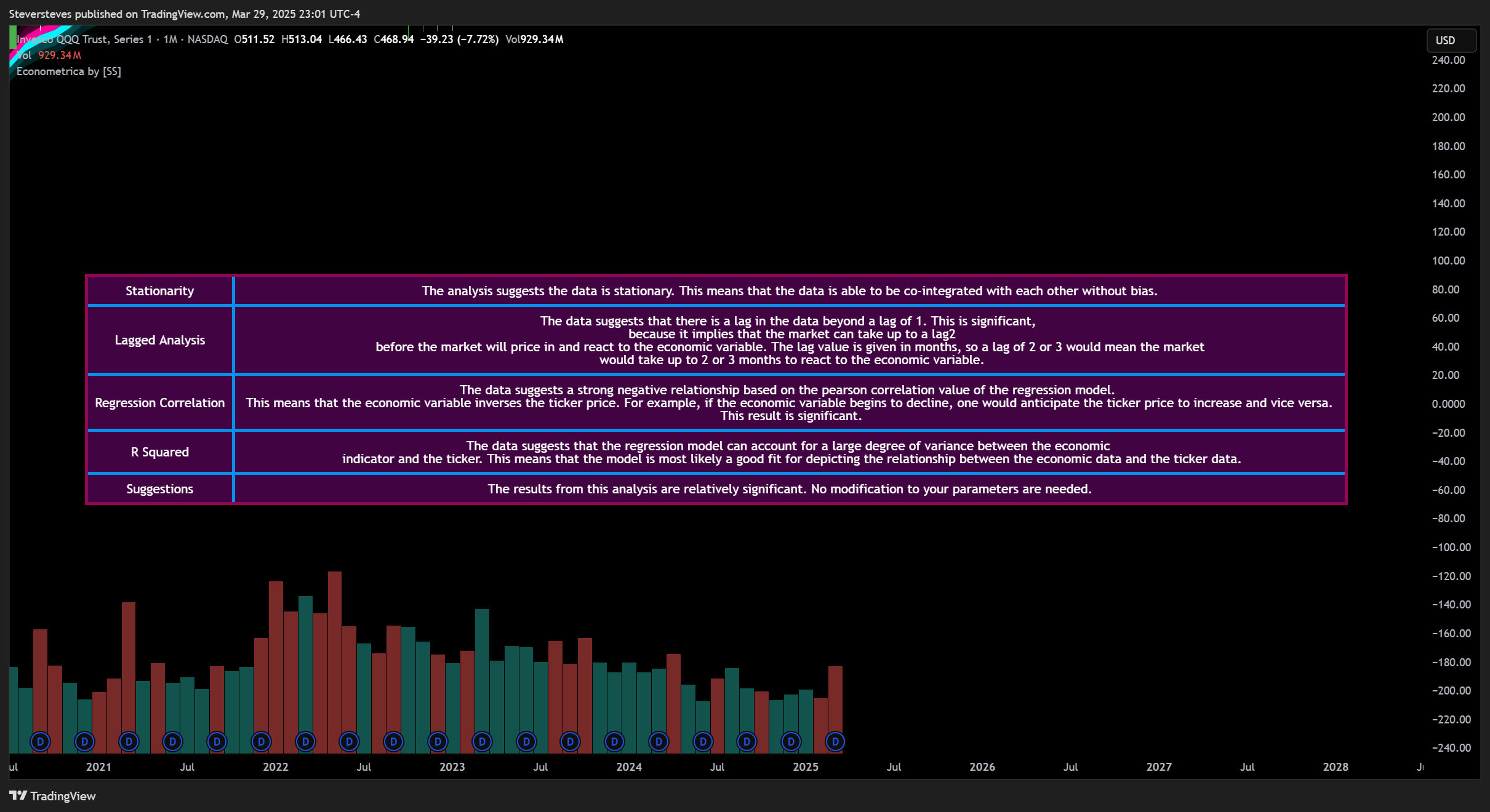Select the September 2024 dividend D marker

[747, 742]
